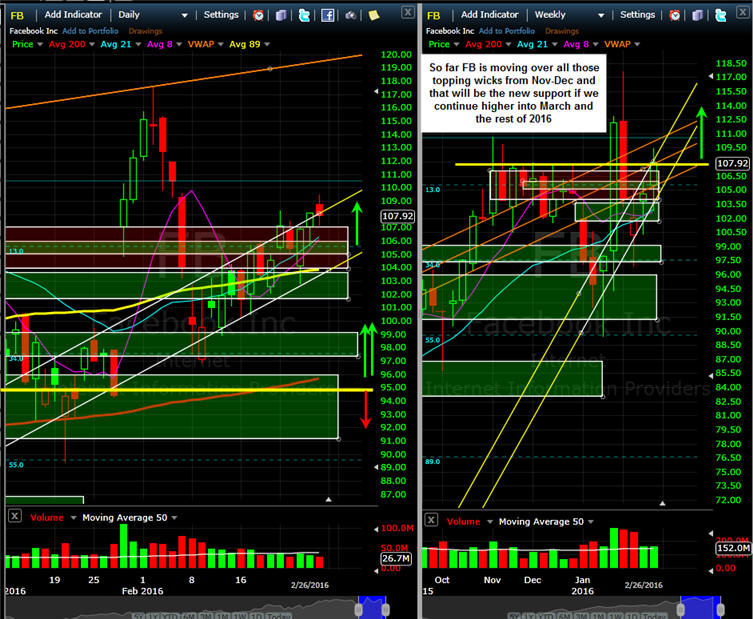Expand Avg 89 options in Daily chart
This screenshot has width=753, height=619.
267,44
